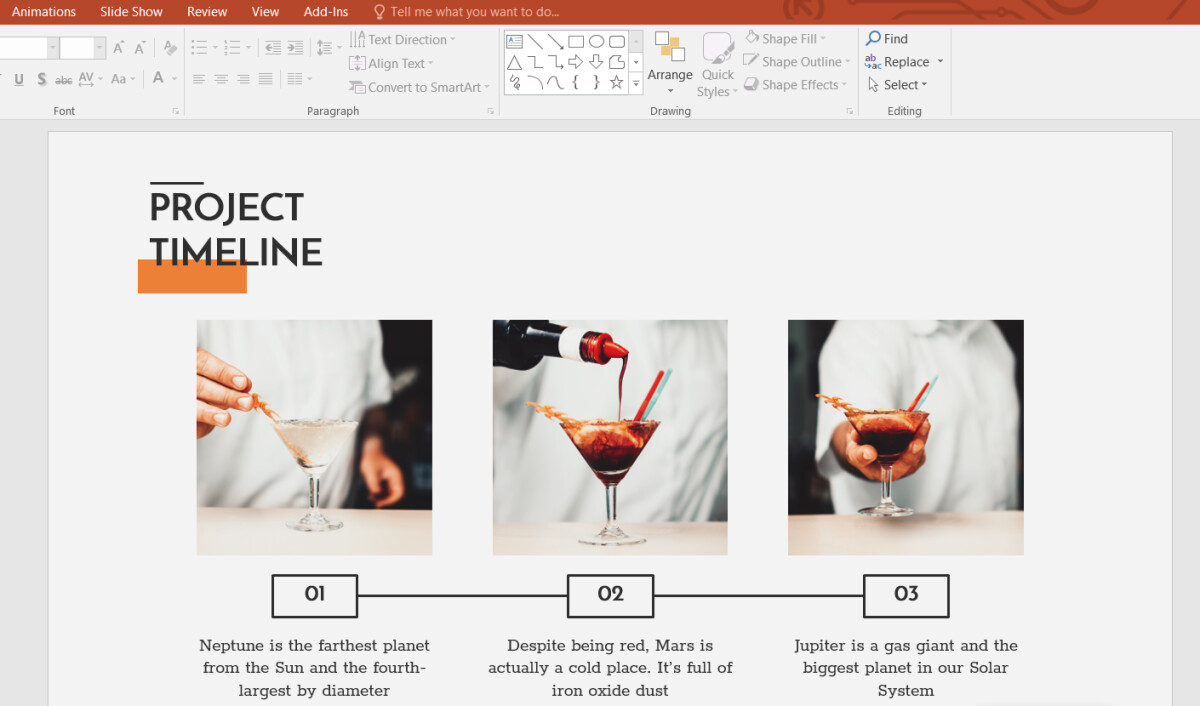The height and width of the screenshot is (706, 1200).
Task: Expand the shapes gallery
Action: point(636,82)
